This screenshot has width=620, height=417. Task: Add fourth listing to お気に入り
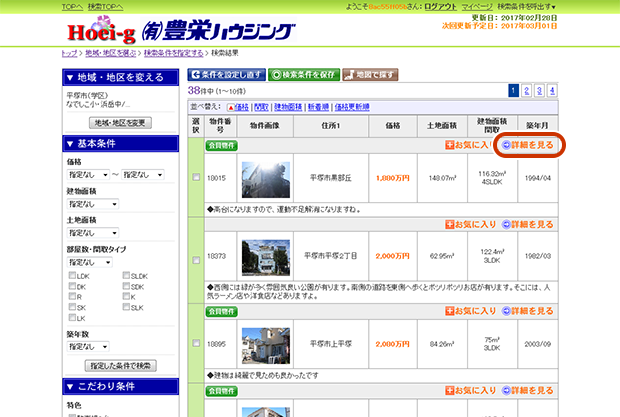[x=471, y=391]
